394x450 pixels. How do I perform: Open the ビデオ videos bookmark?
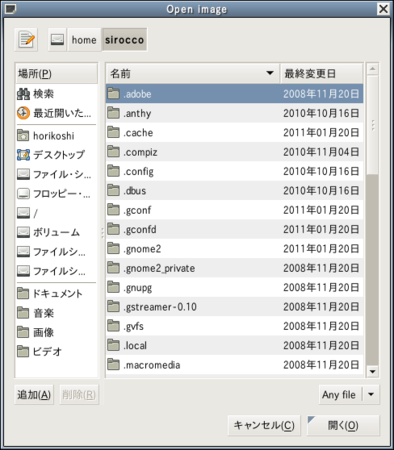[57, 352]
